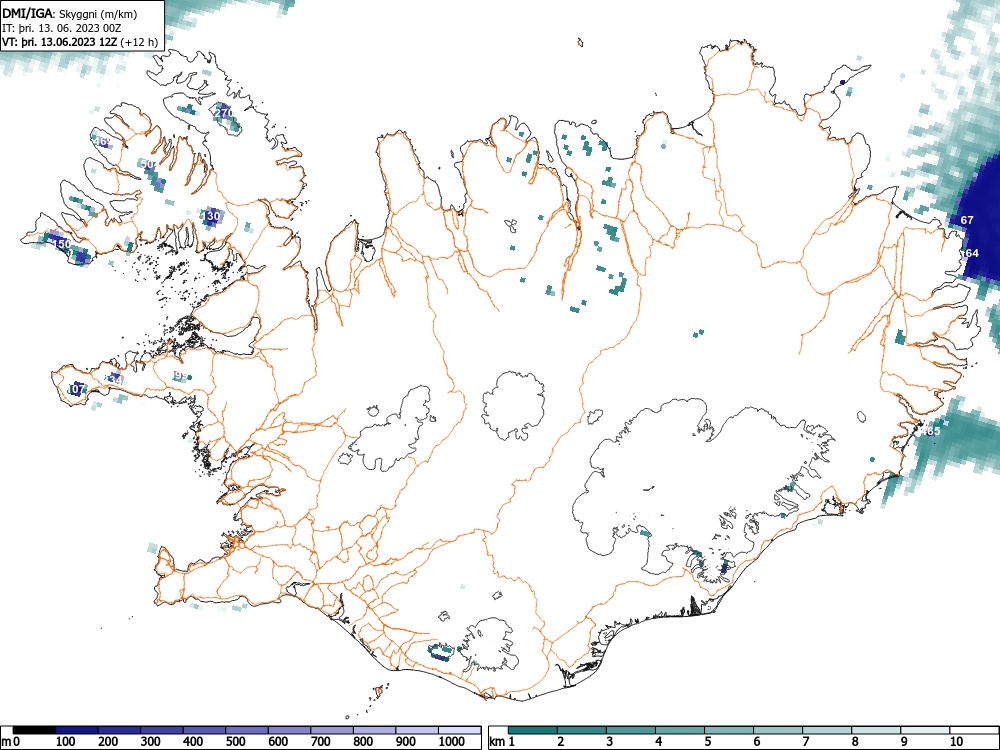This screenshot has height=750, width=1000.
Task: Click the 107 visibility label on Snæfellsnes
Action: point(77,388)
